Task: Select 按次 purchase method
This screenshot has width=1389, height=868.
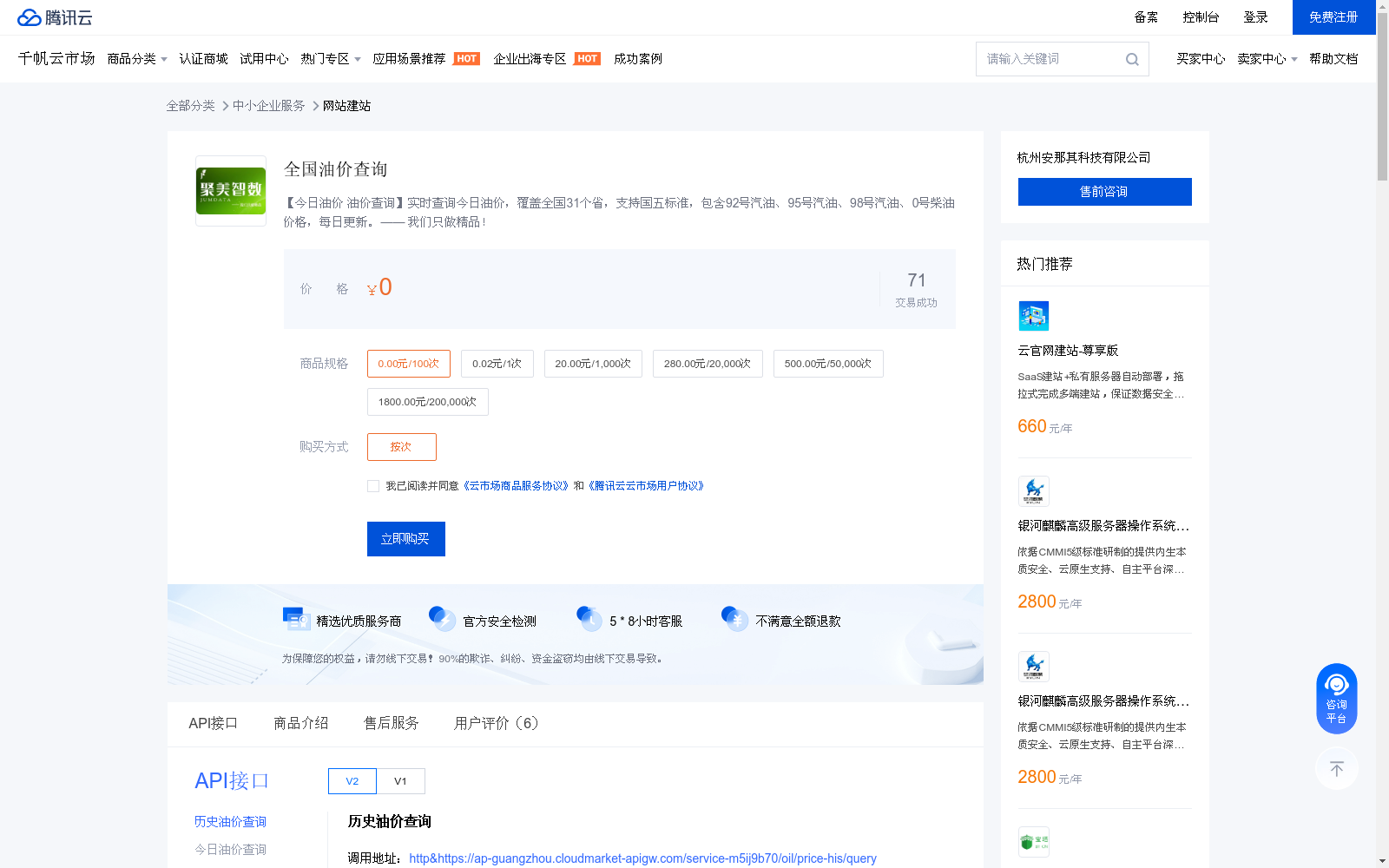Action: click(x=402, y=447)
